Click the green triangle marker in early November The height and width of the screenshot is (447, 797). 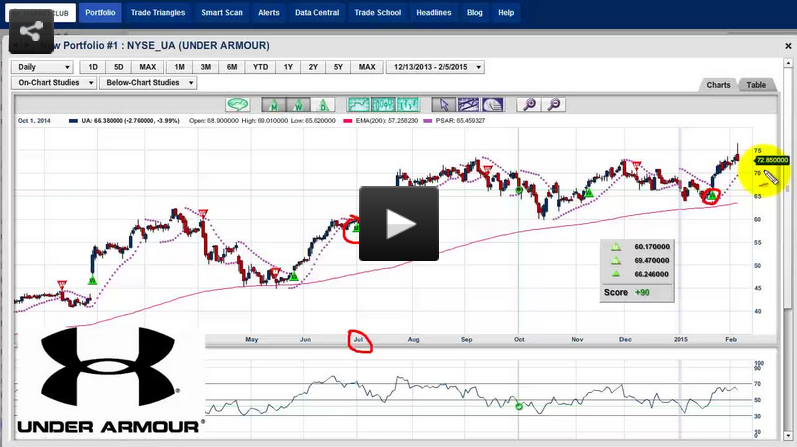[x=589, y=193]
